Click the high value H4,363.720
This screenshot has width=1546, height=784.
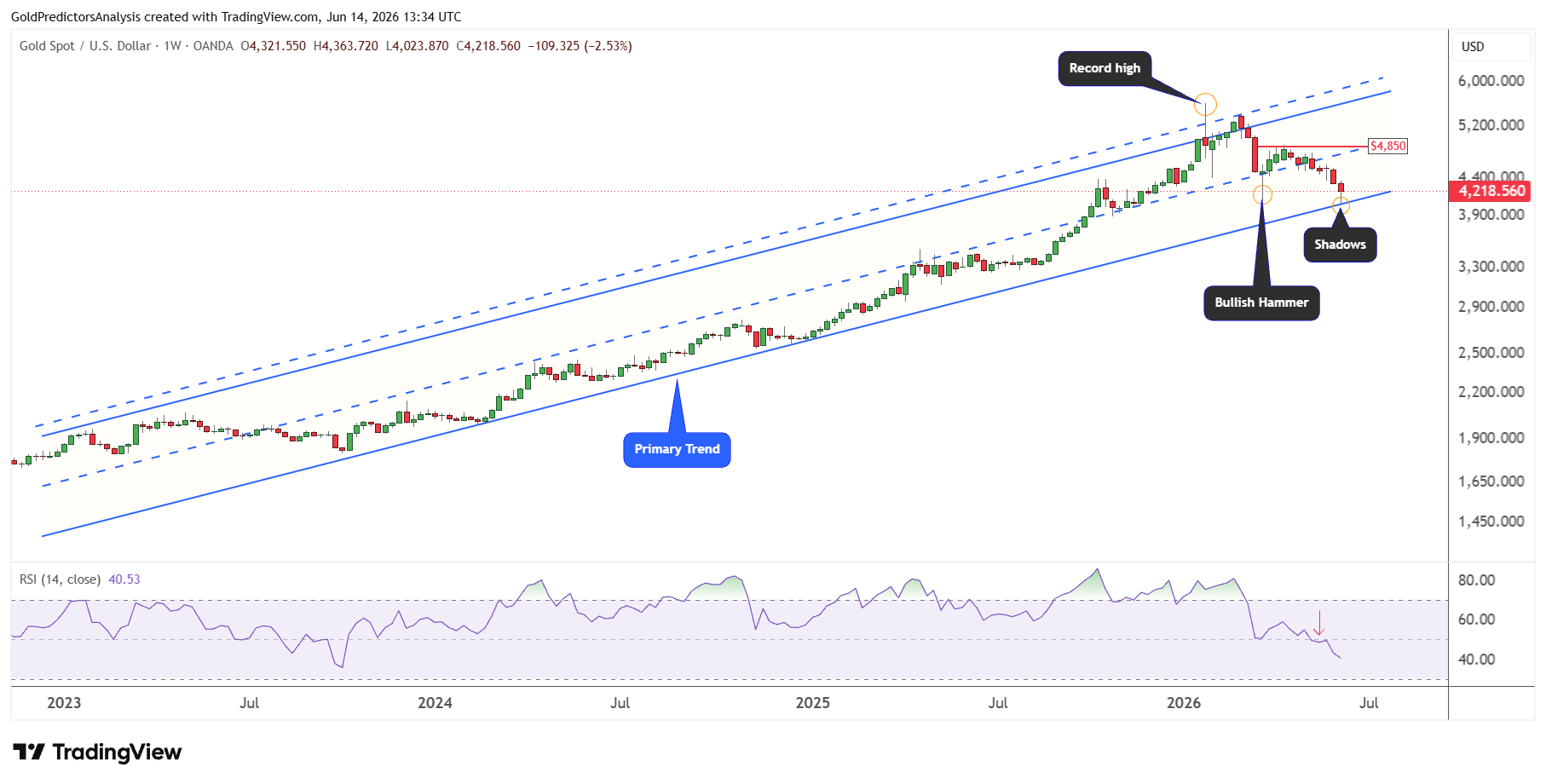(x=346, y=46)
